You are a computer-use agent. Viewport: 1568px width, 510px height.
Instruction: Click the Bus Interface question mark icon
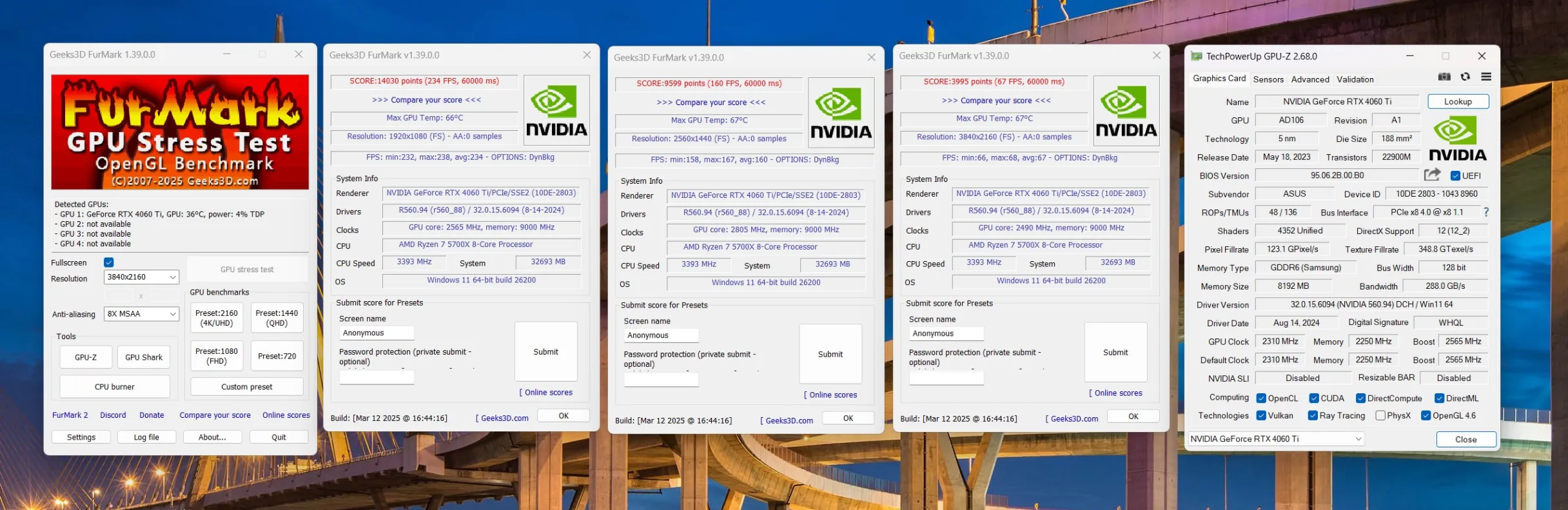tap(1486, 212)
